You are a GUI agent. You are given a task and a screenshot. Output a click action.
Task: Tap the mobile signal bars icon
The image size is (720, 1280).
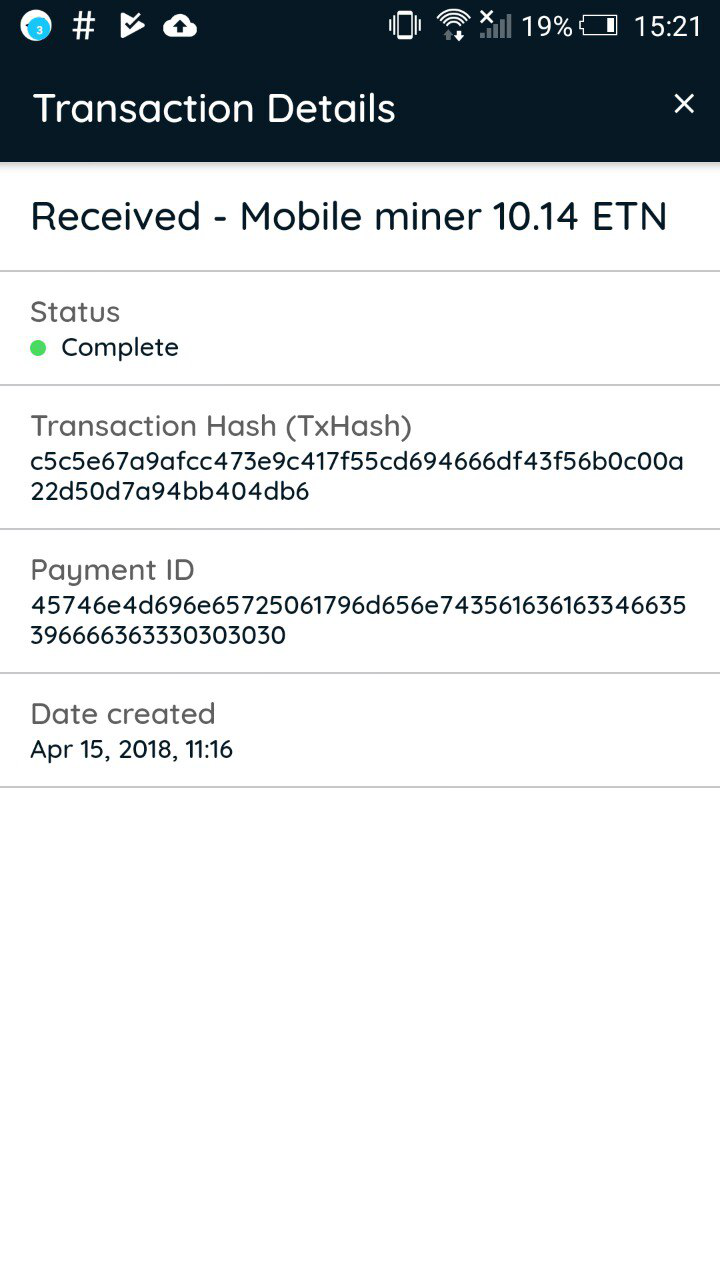click(494, 25)
